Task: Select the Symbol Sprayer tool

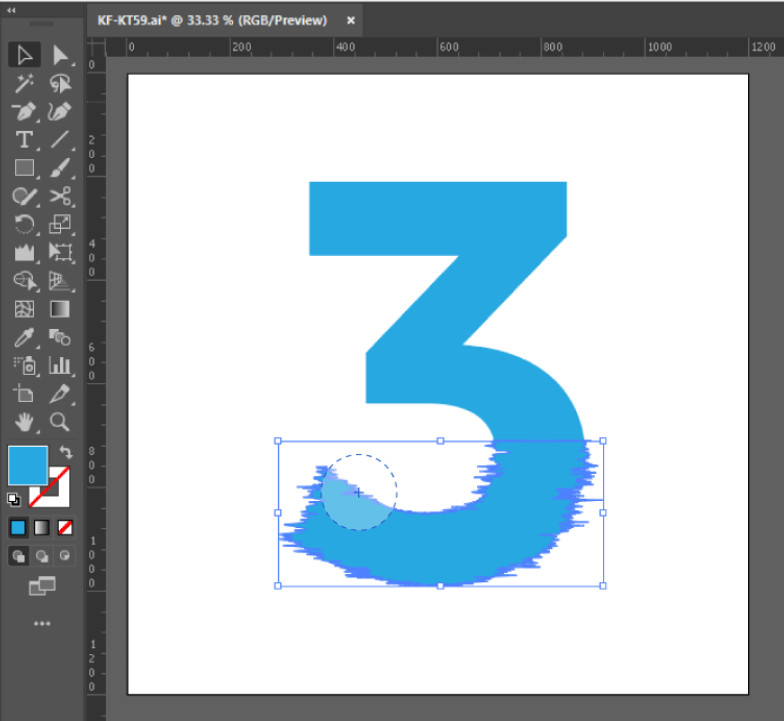Action: pos(24,366)
